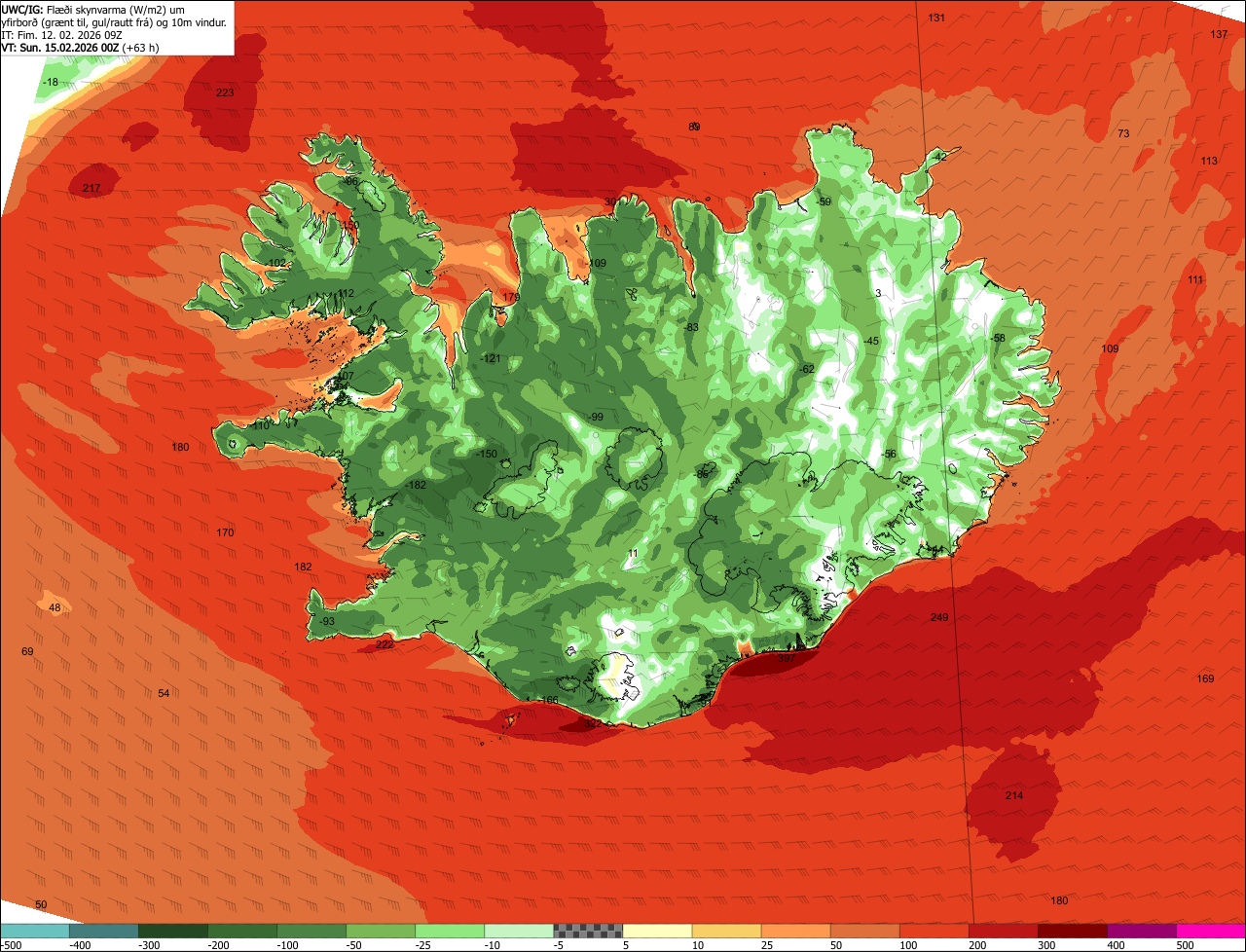Click the valid time 'VT: Sun. 15.02.2026 00Z'
Screen dimensions: 1246x952
click(60, 47)
